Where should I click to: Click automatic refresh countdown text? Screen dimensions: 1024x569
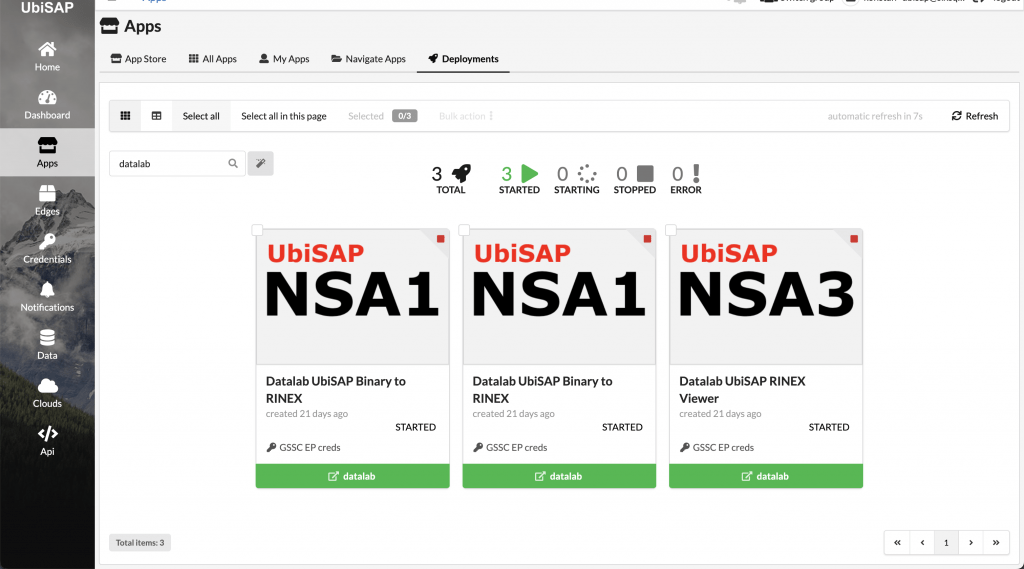point(875,116)
